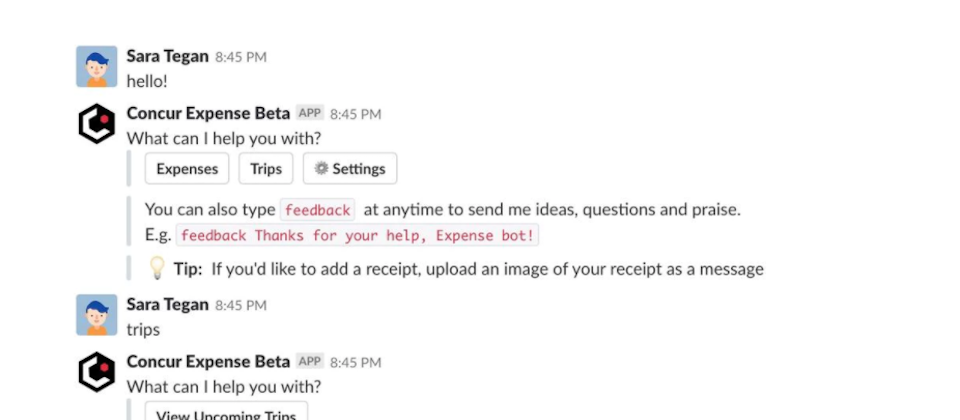Click the Sara Tegan name above trips
Viewport: 960px width, 420px height.
(167, 304)
